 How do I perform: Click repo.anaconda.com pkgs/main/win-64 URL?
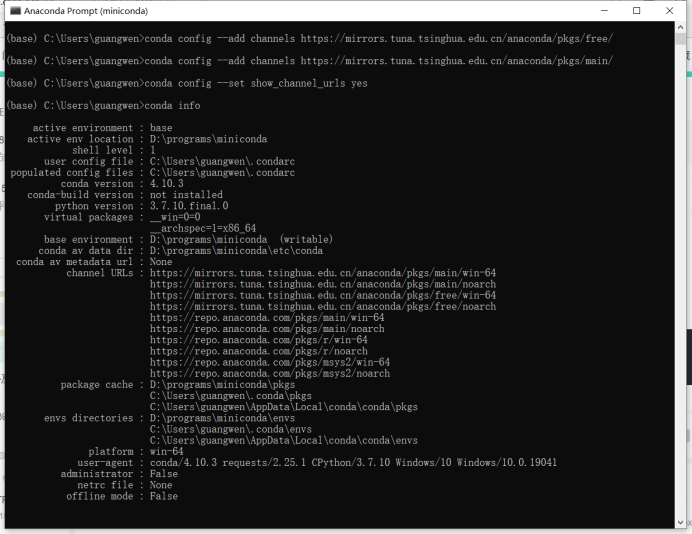(x=267, y=318)
